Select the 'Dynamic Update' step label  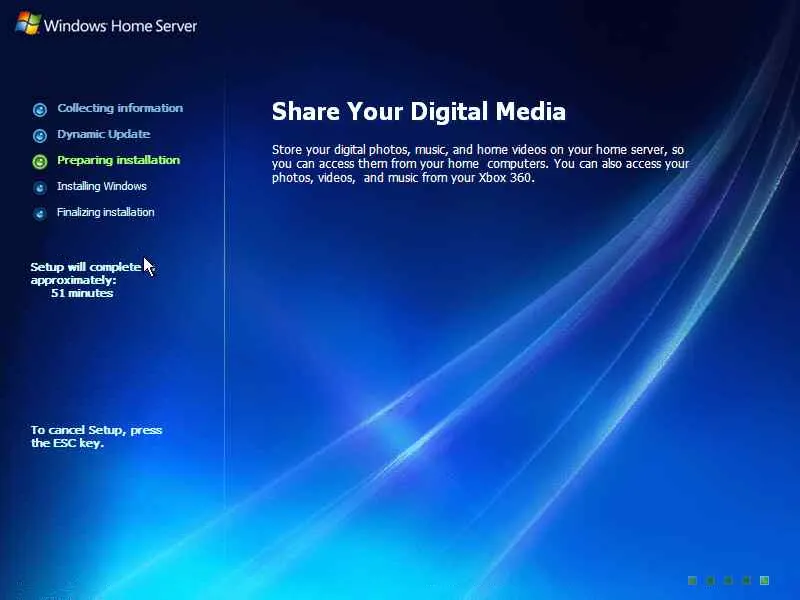tap(104, 134)
